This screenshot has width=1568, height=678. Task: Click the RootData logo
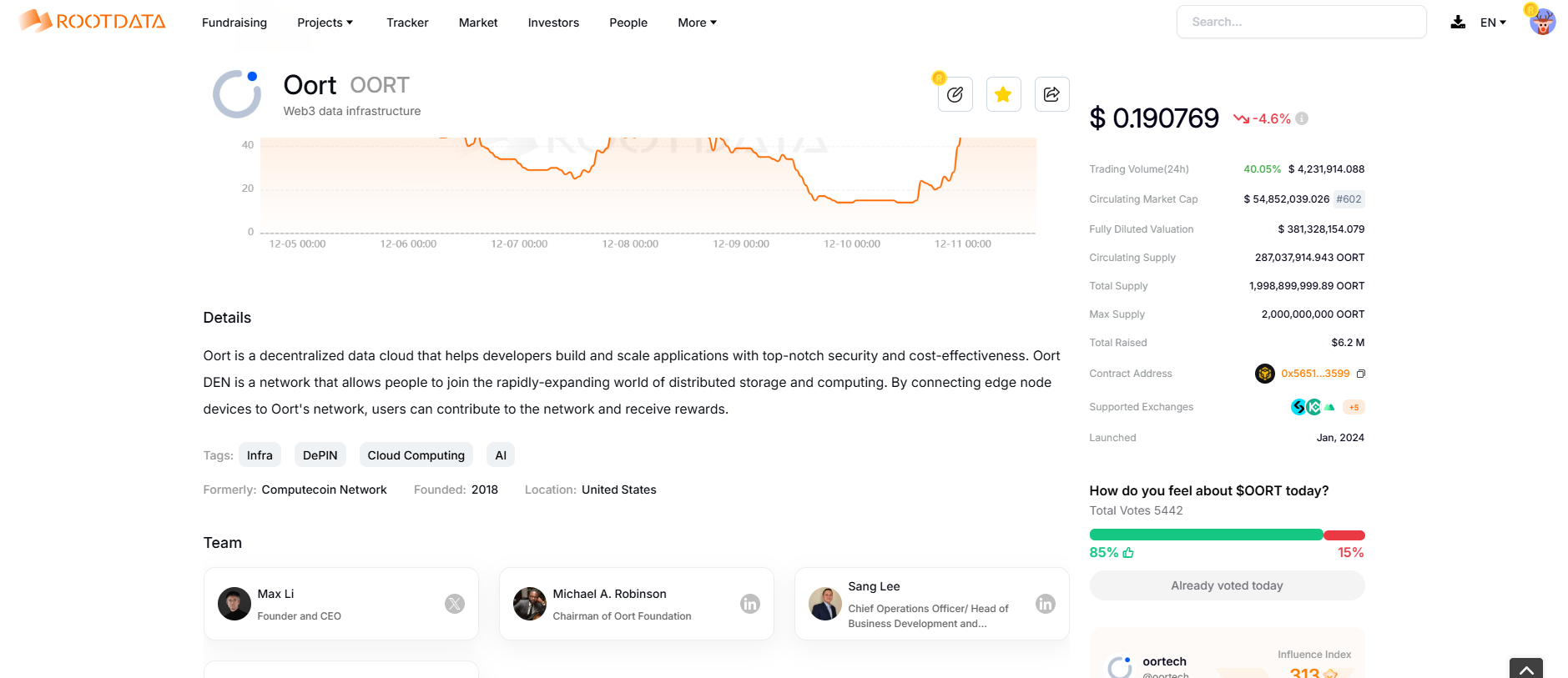tap(92, 21)
